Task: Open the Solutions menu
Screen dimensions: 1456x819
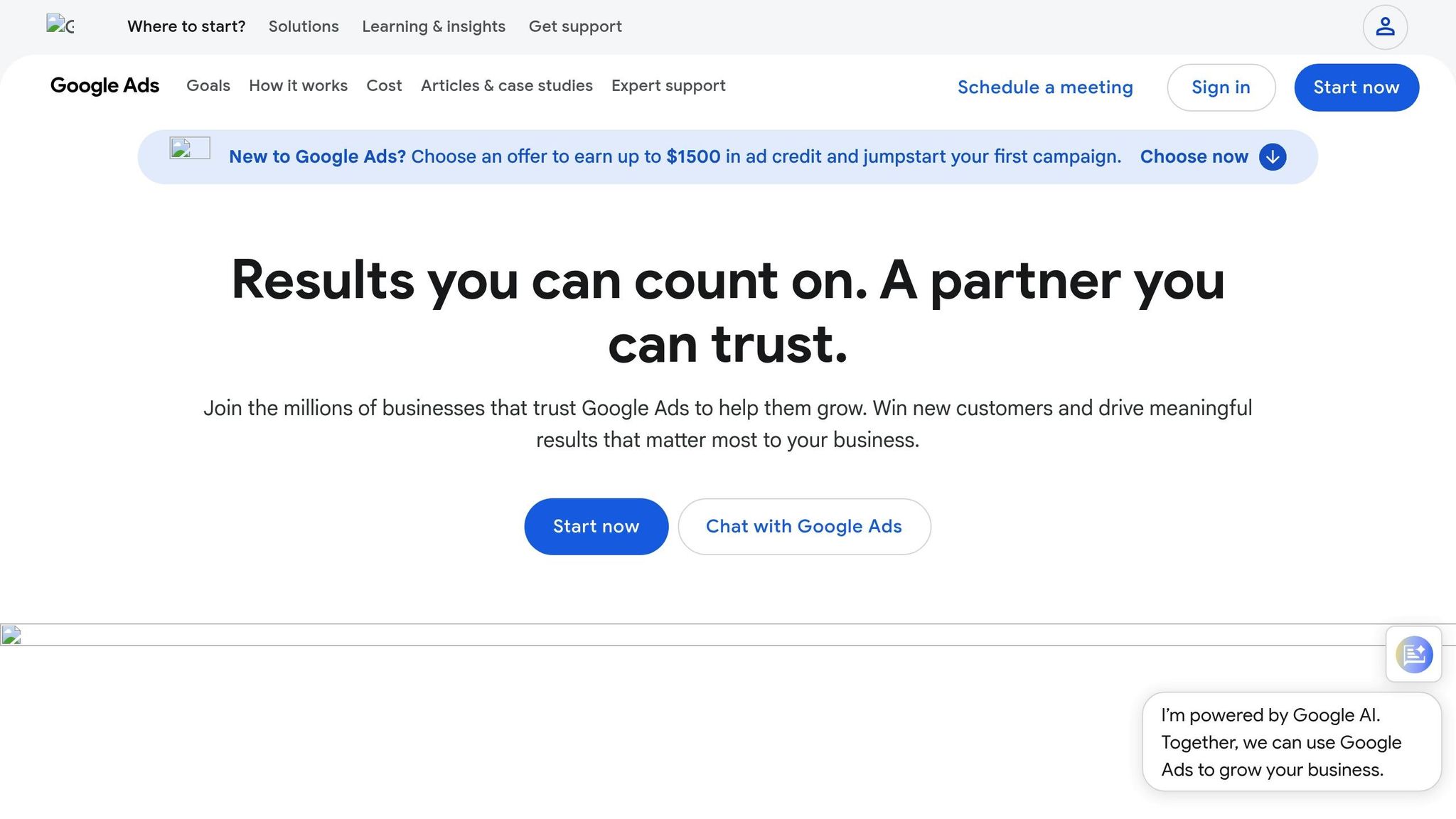Action: 304,26
